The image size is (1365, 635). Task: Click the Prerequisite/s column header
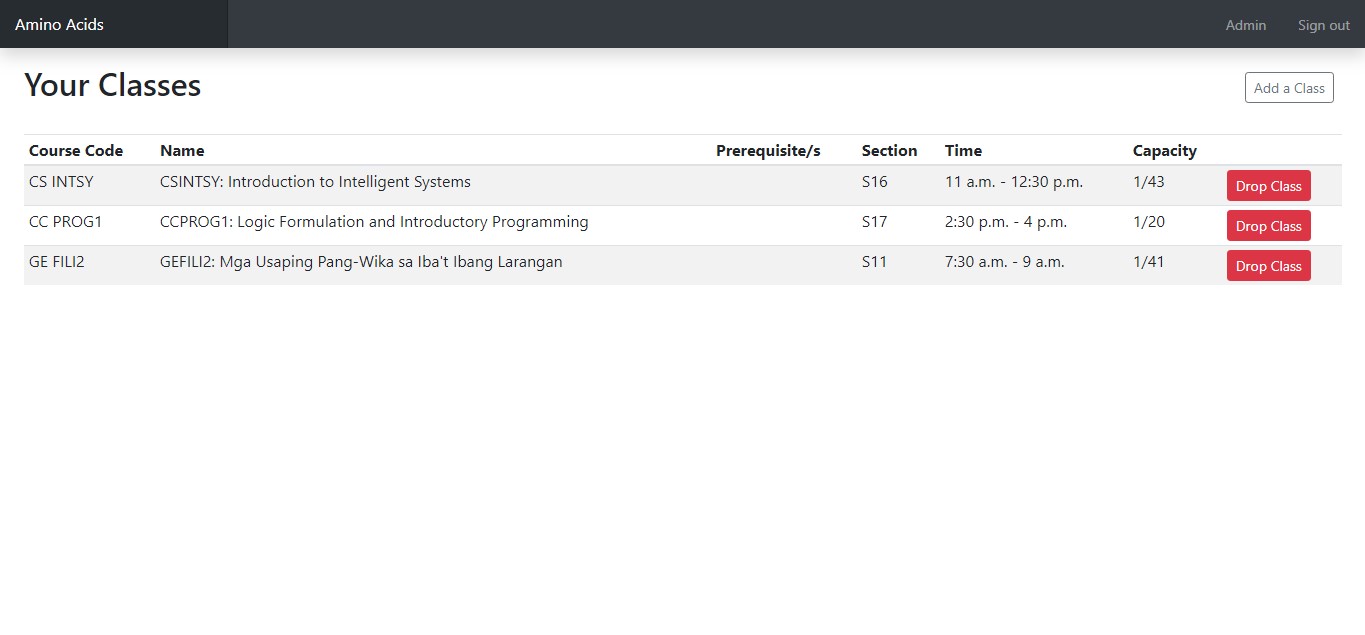tap(768, 150)
